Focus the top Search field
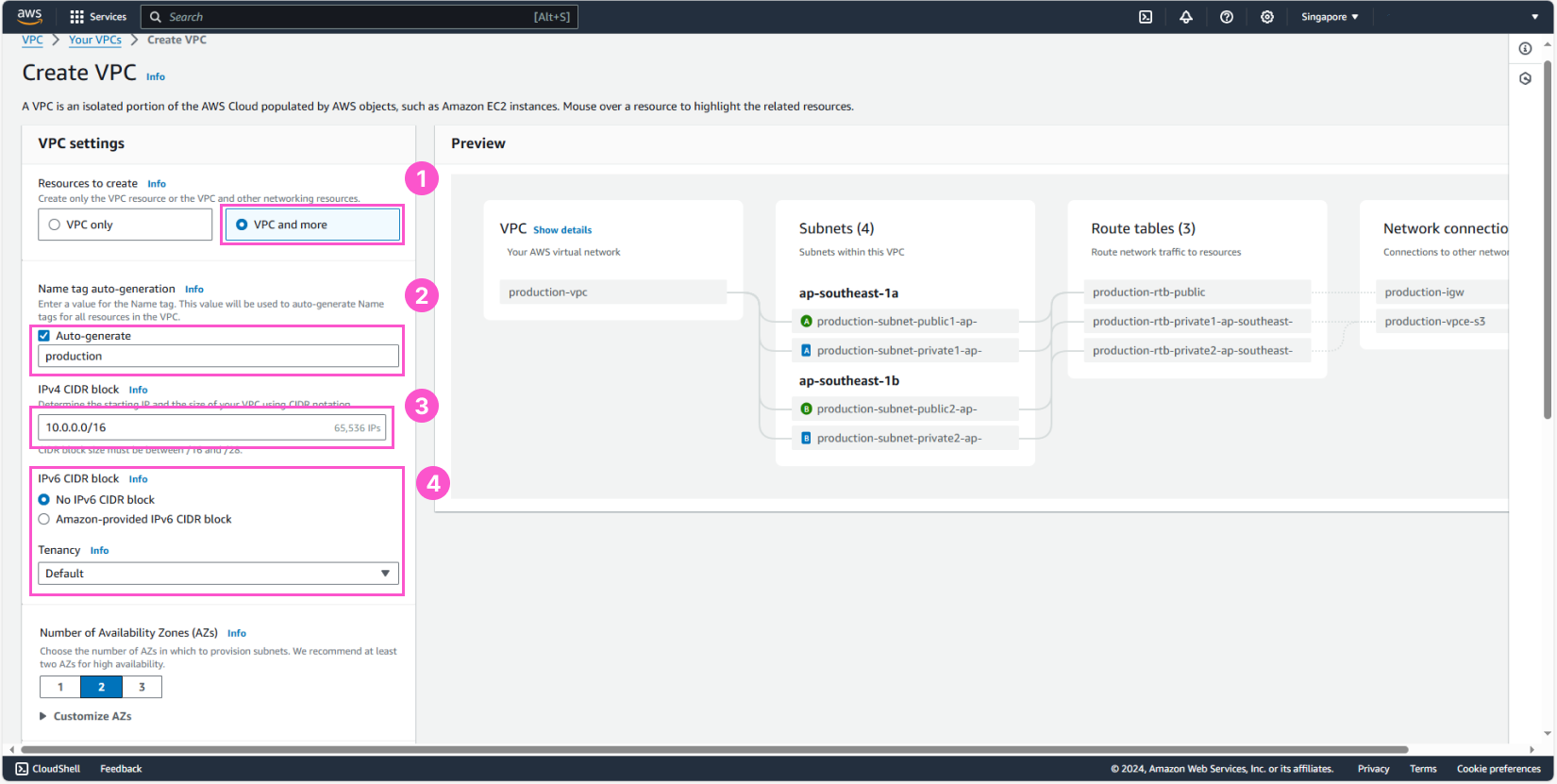The height and width of the screenshot is (784, 1557). click(360, 17)
